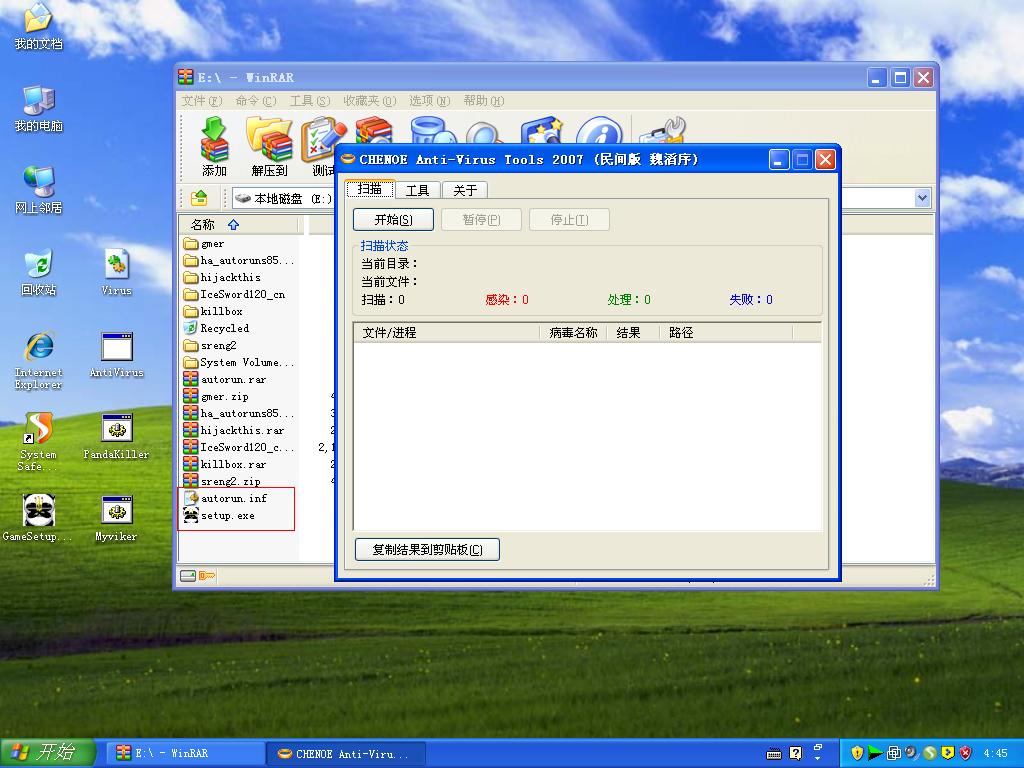Select the killbox folder in WinRAR
The height and width of the screenshot is (768, 1024).
coord(213,312)
